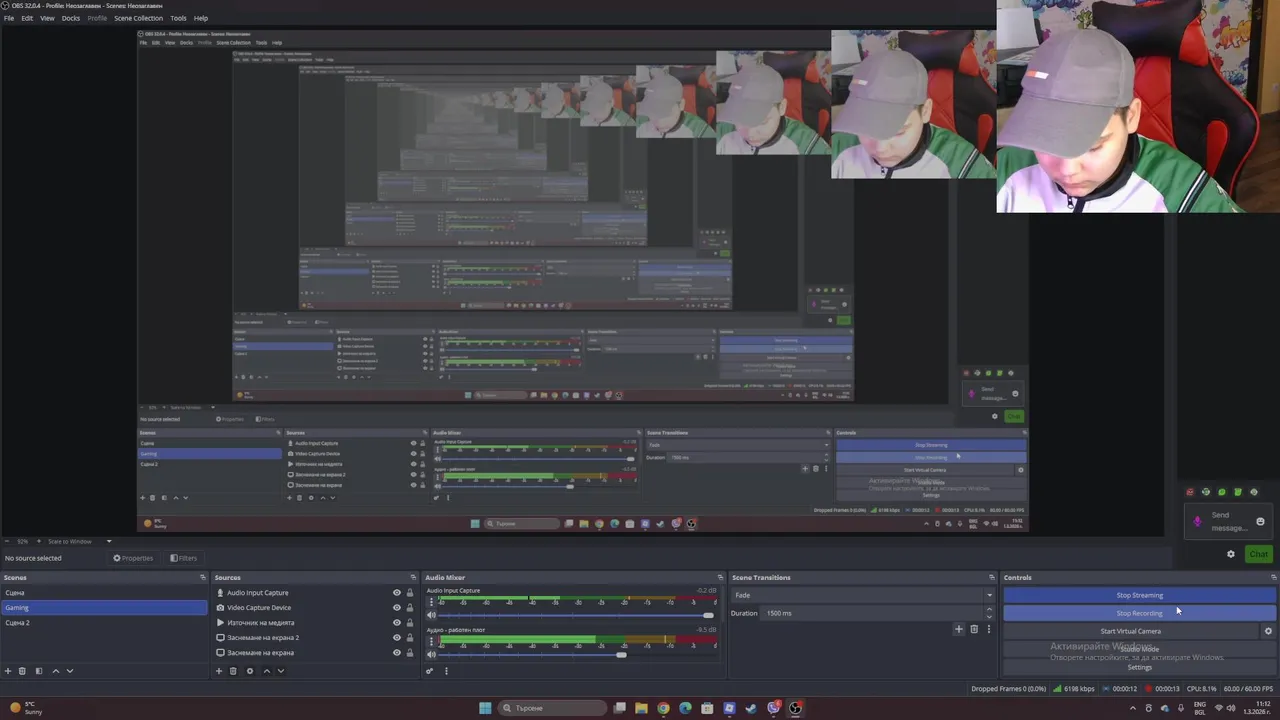Increase transition duration with up arrow
The height and width of the screenshot is (720, 1280).
989,609
